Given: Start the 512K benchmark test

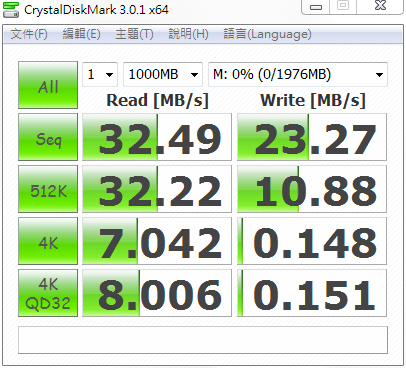Looking at the screenshot, I should (48, 189).
